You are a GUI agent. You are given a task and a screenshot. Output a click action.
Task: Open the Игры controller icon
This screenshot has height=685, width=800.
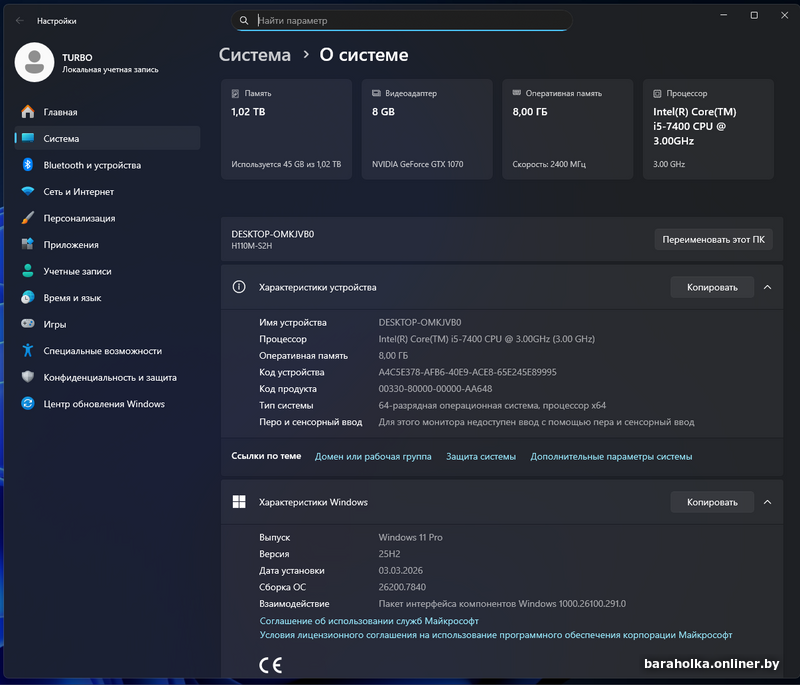coord(27,324)
